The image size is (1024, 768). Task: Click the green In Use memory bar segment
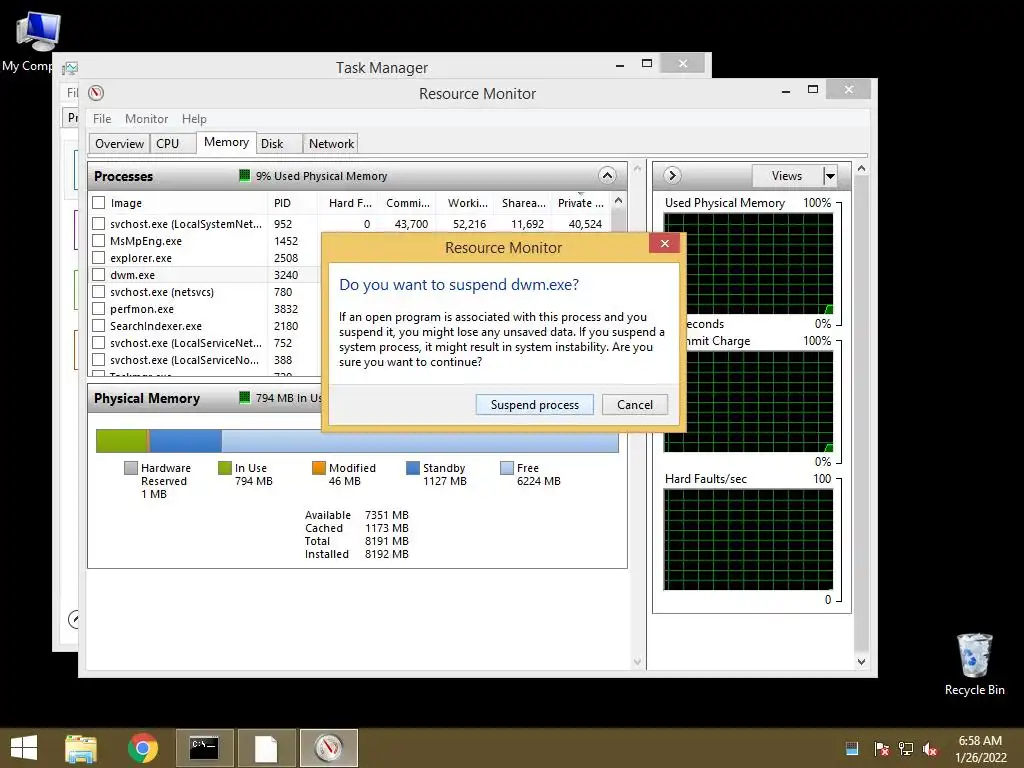(121, 441)
